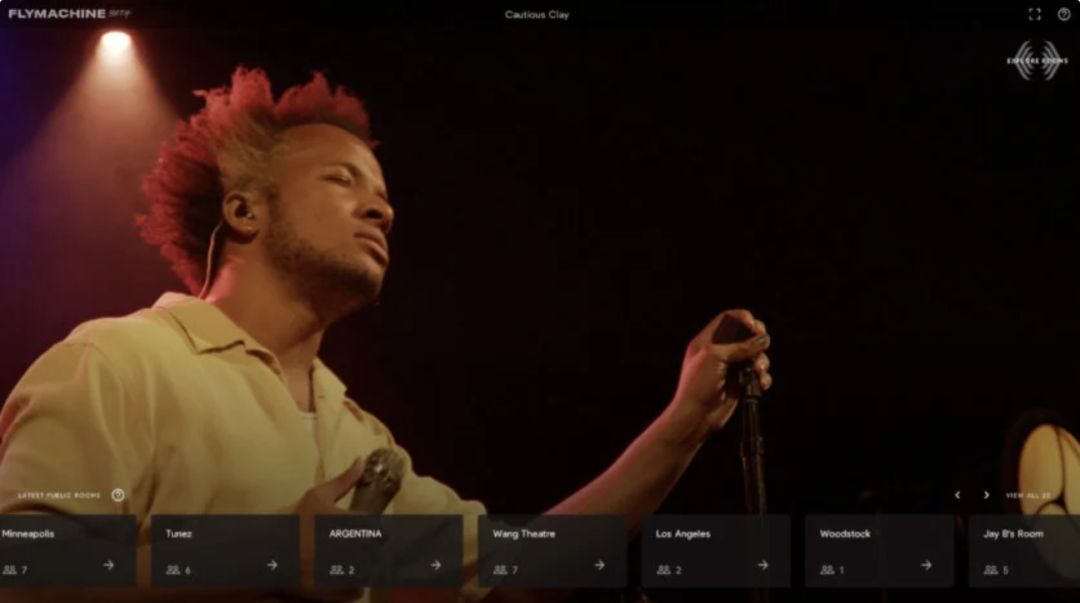
Task: Click the ARGENTINA room name
Action: (355, 533)
